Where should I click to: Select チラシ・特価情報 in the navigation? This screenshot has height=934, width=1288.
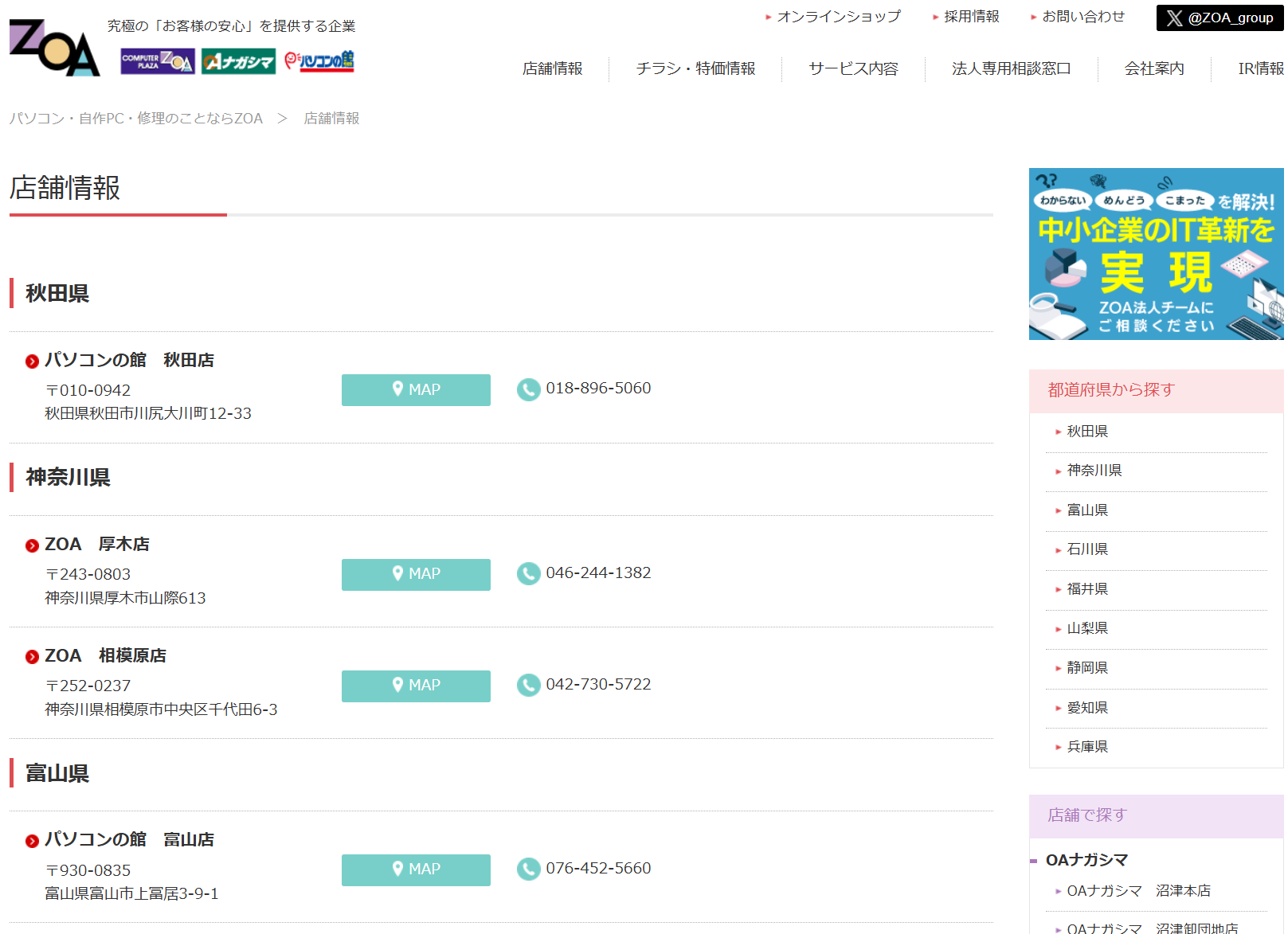695,68
